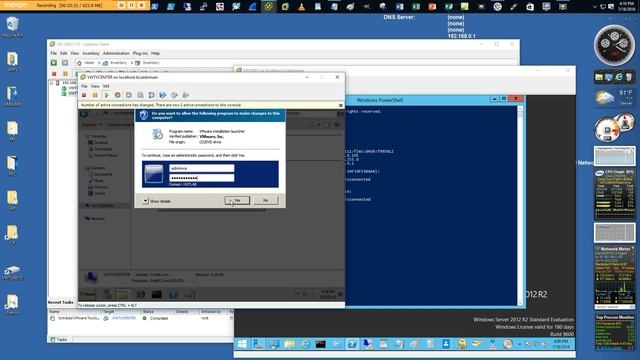Focus the UAC password field
Viewport: 640px width, 360px height.
202,178
